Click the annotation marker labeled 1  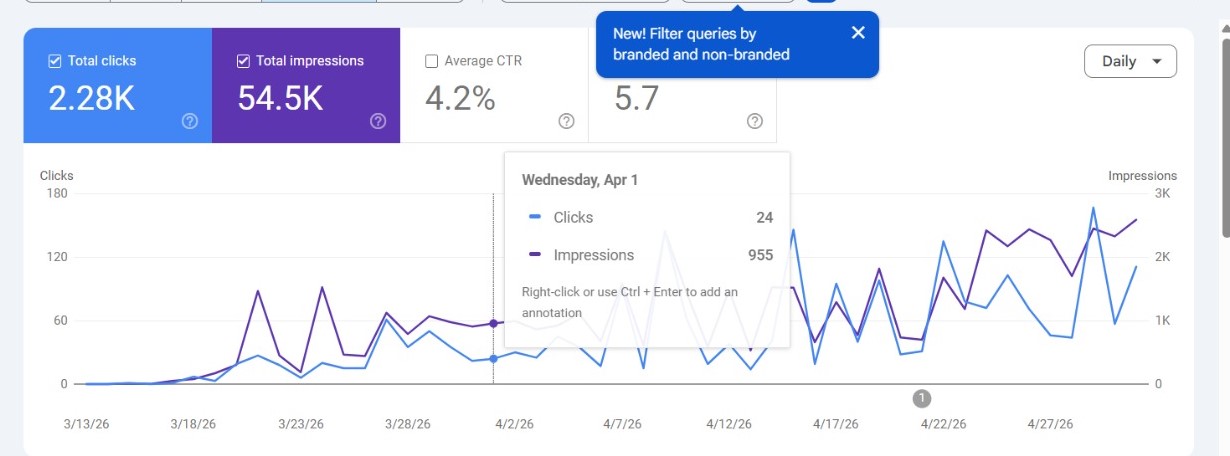(x=922, y=399)
